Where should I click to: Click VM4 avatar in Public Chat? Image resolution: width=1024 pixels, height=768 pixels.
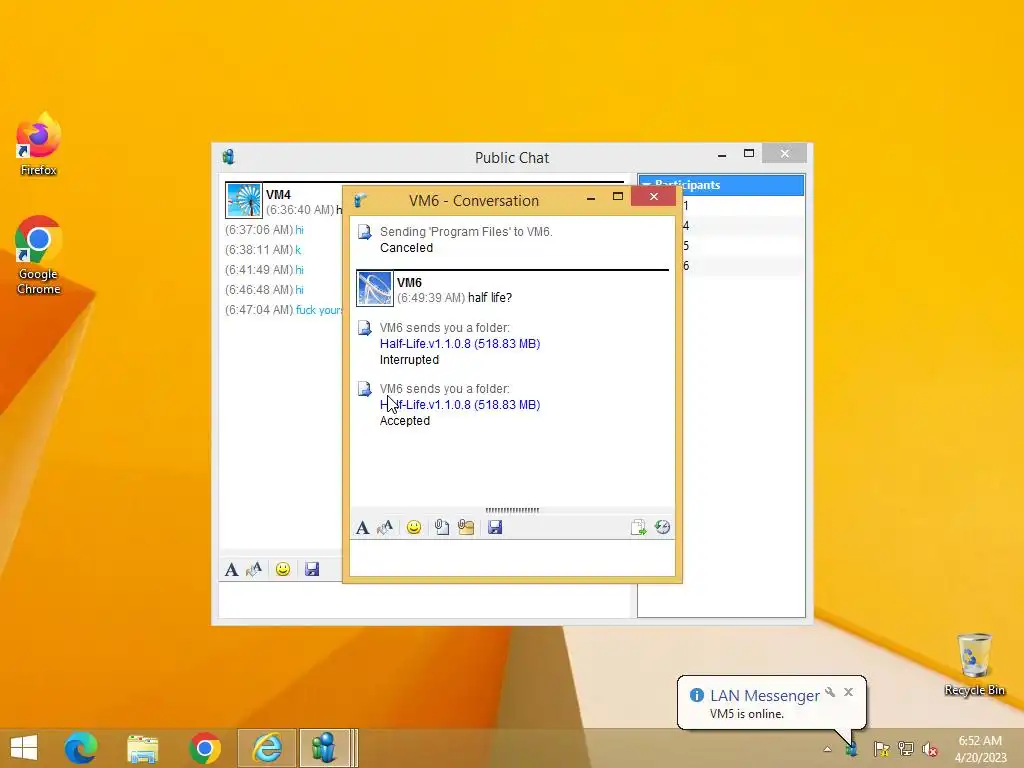pyautogui.click(x=244, y=200)
